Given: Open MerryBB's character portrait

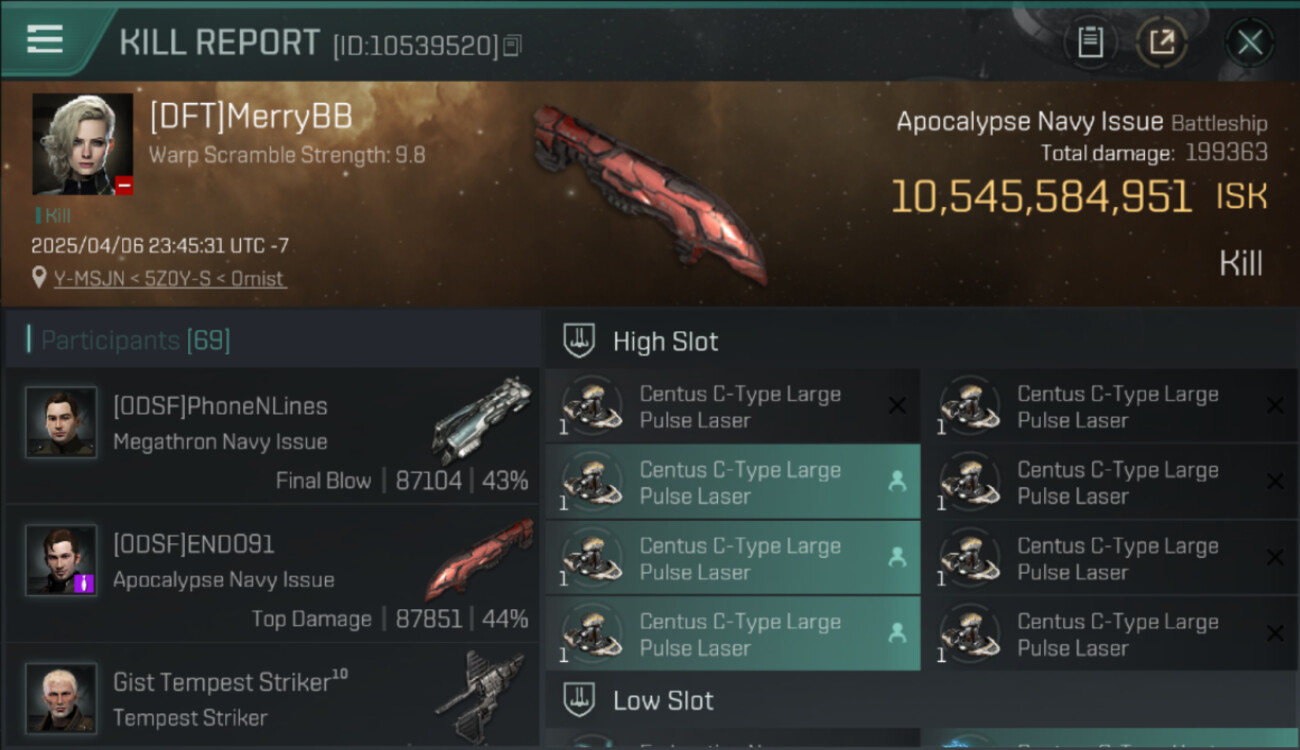Looking at the screenshot, I should coord(83,144).
